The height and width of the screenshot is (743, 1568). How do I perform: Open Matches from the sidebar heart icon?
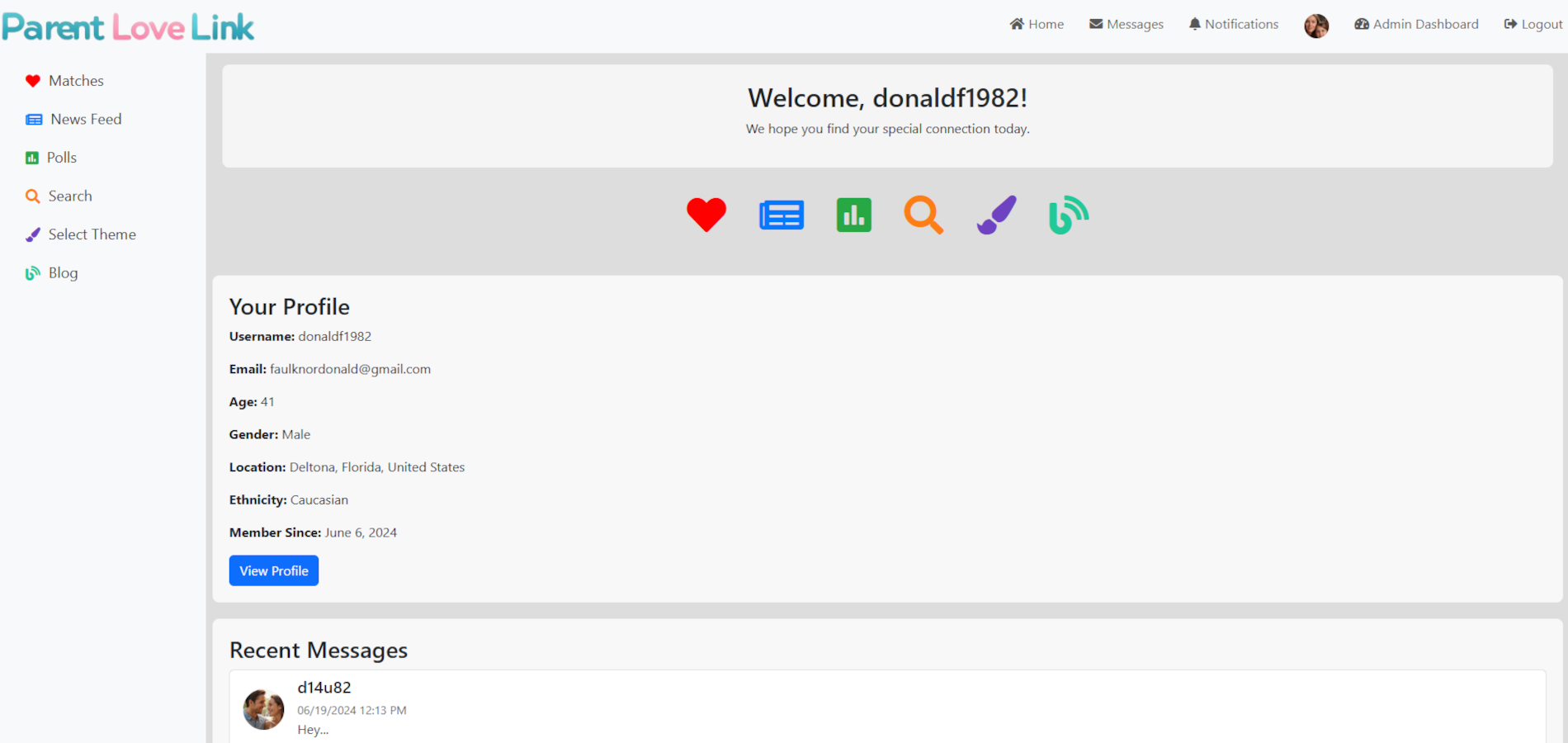click(64, 80)
